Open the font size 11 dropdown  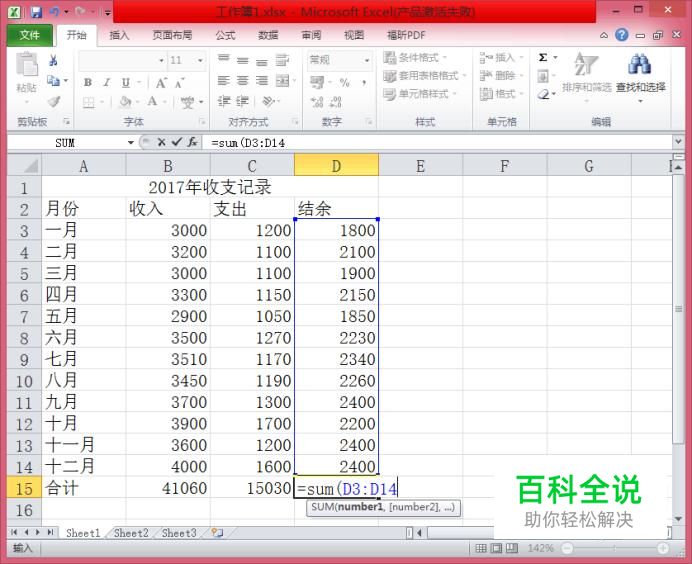point(200,60)
